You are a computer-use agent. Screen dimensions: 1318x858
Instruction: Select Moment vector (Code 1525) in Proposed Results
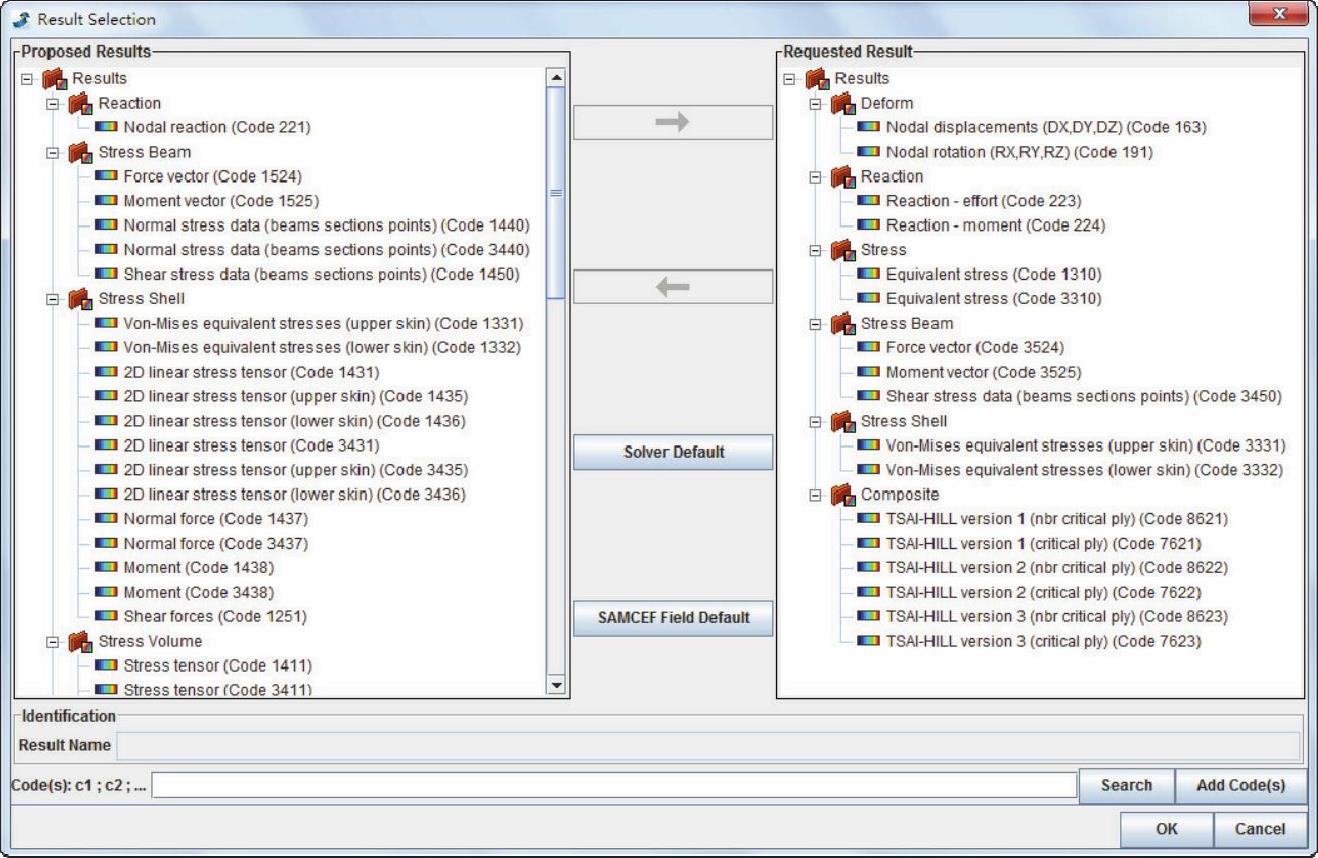coord(221,201)
